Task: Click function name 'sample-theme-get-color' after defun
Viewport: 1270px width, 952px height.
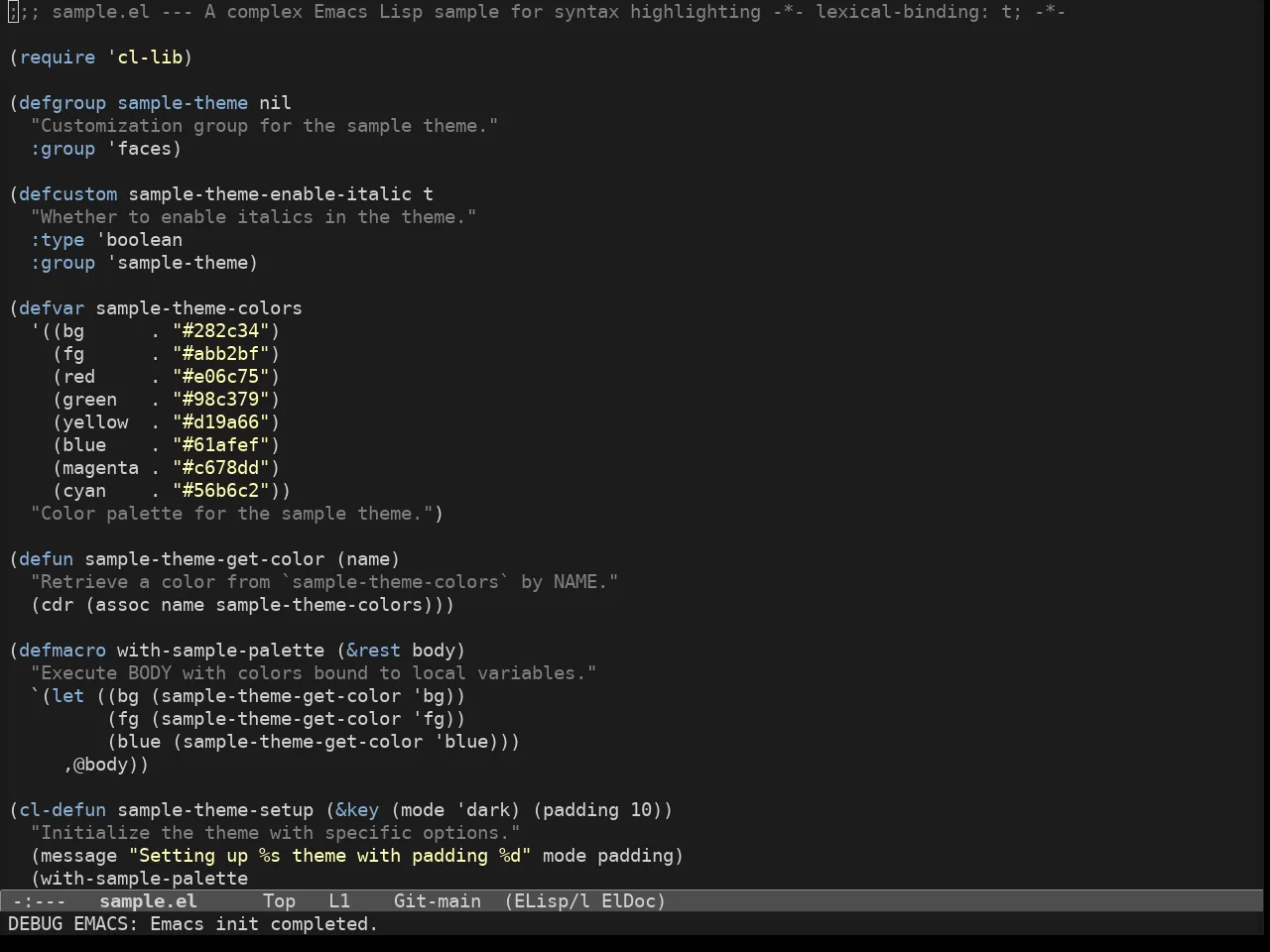Action: click(204, 559)
